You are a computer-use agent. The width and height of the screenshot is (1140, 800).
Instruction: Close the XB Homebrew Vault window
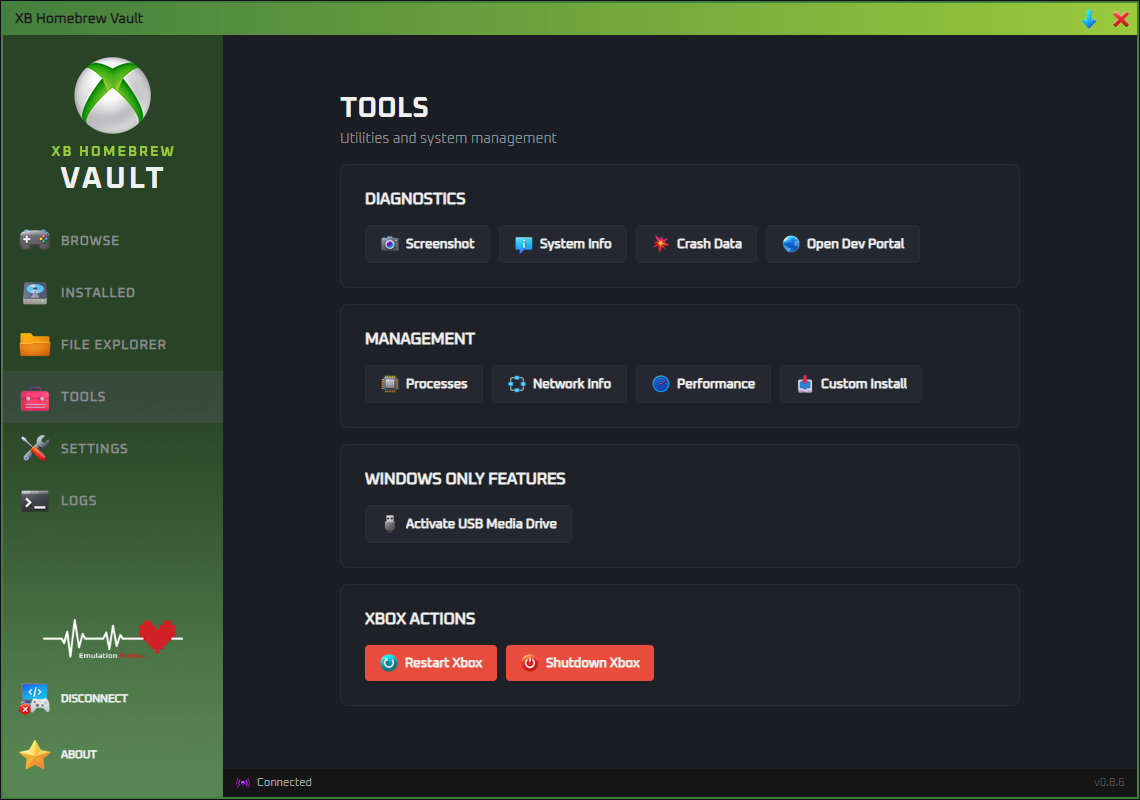click(1120, 19)
